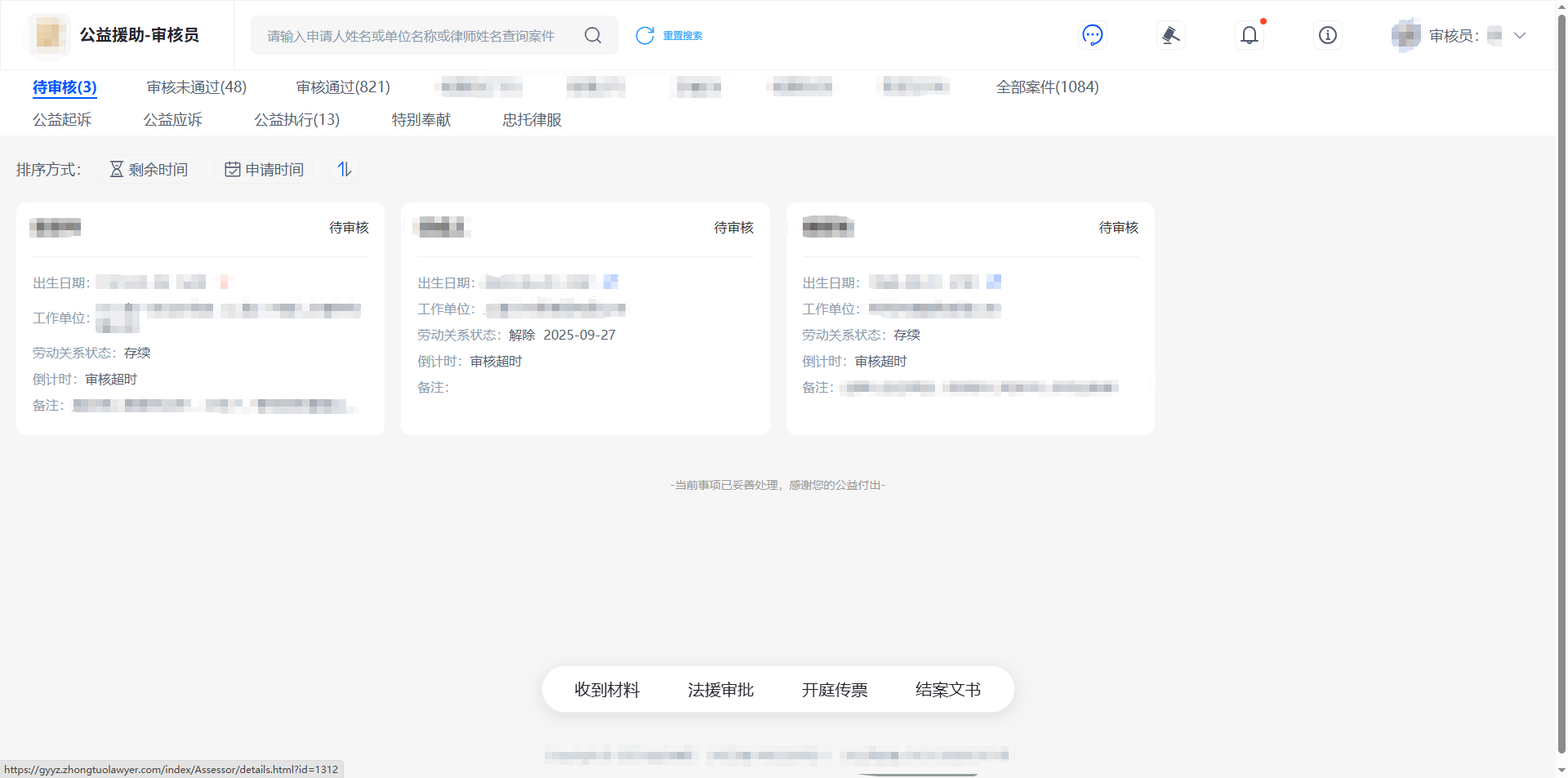This screenshot has width=1568, height=778.
Task: Click the reset search refresh icon
Action: coord(645,35)
